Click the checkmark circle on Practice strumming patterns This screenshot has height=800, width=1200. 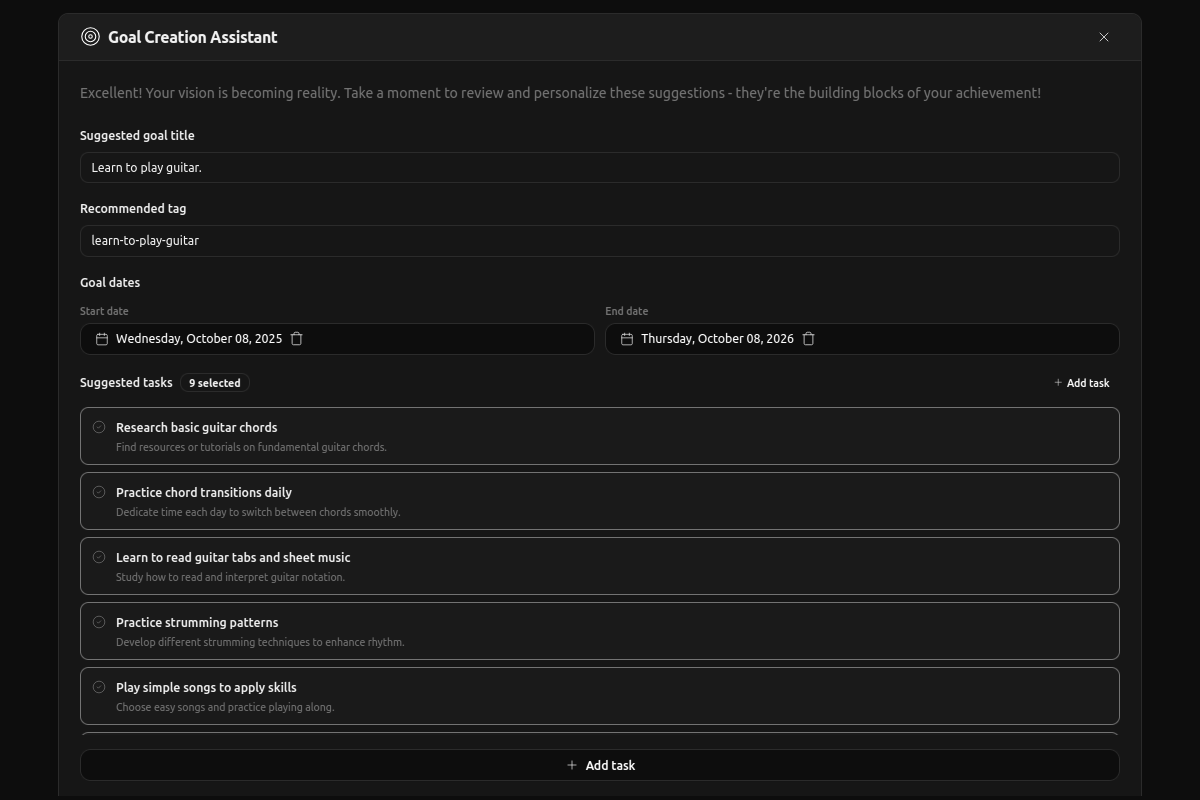click(99, 621)
